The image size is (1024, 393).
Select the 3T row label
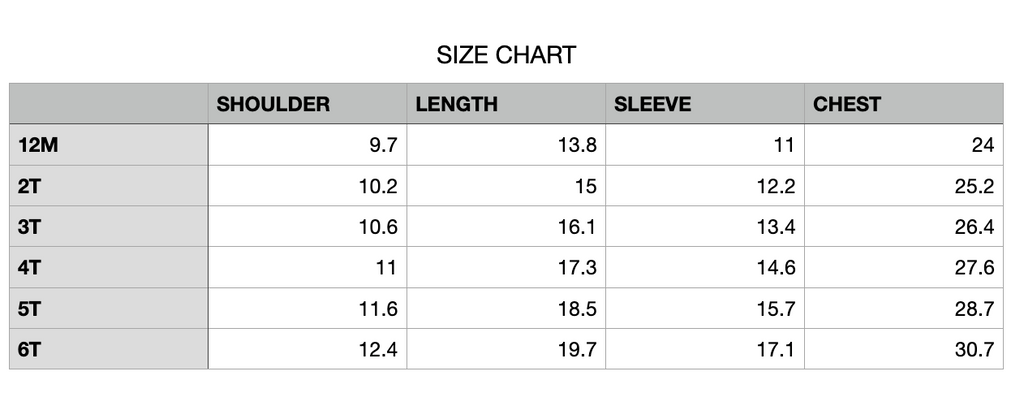pyautogui.click(x=108, y=227)
